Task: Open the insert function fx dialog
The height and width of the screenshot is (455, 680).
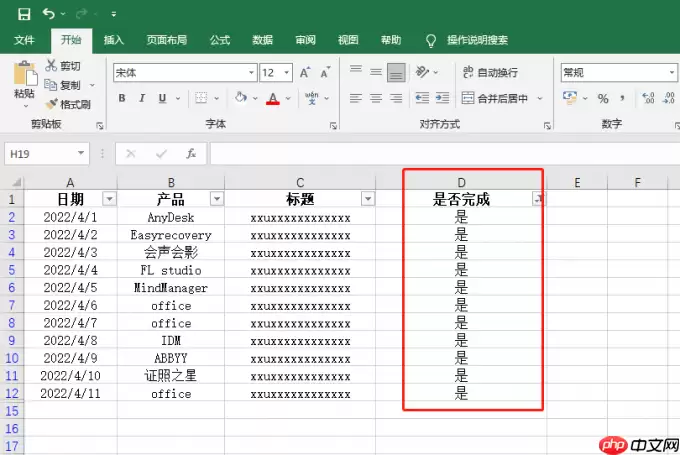Action: 191,154
